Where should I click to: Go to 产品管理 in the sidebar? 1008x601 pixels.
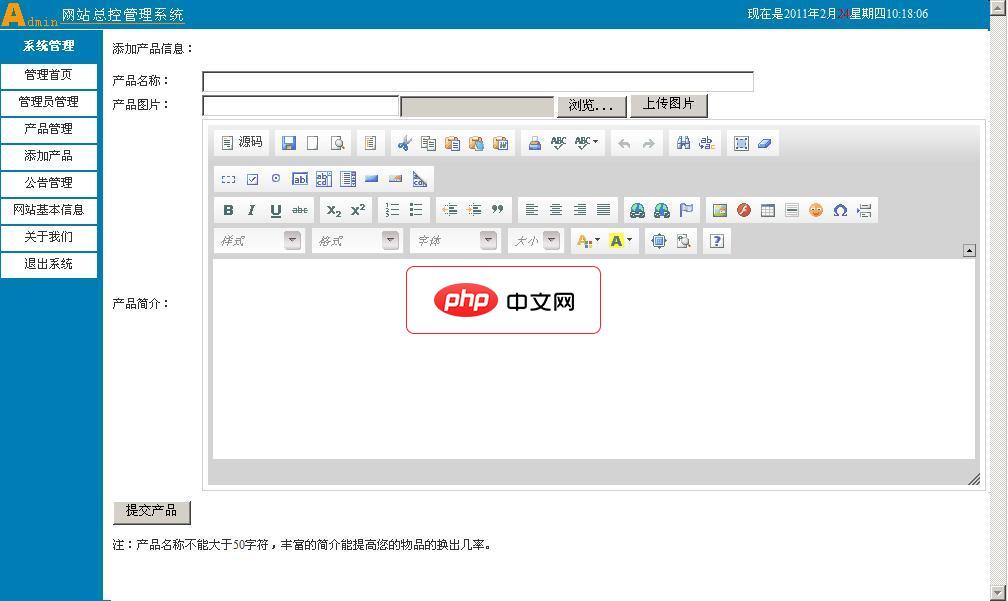pos(49,129)
